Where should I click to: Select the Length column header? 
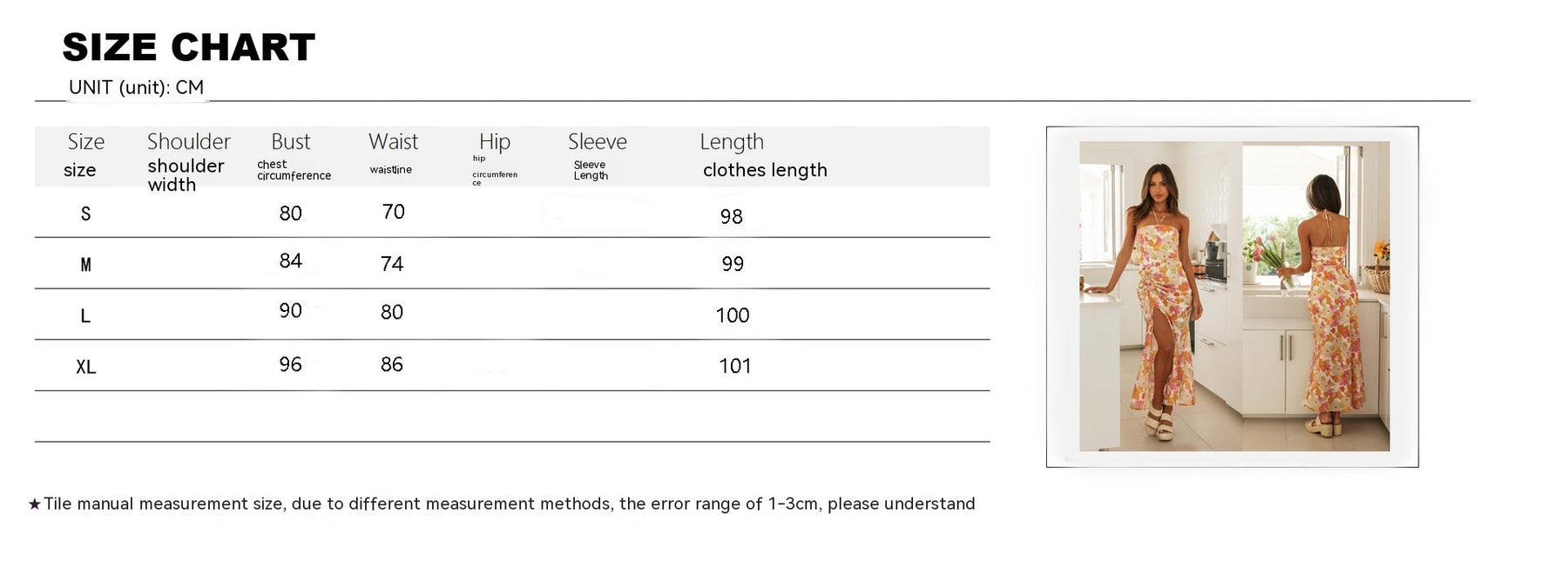click(732, 142)
